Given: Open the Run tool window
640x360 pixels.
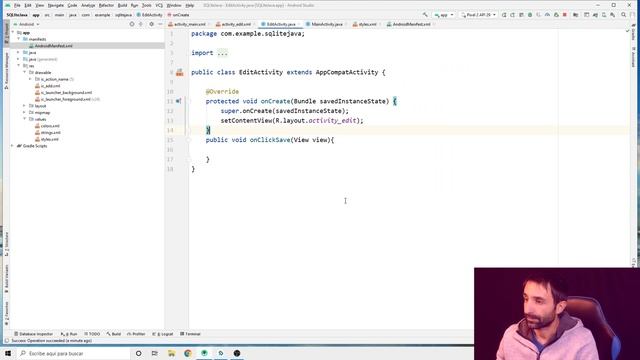Looking at the screenshot, I should pos(69,334).
